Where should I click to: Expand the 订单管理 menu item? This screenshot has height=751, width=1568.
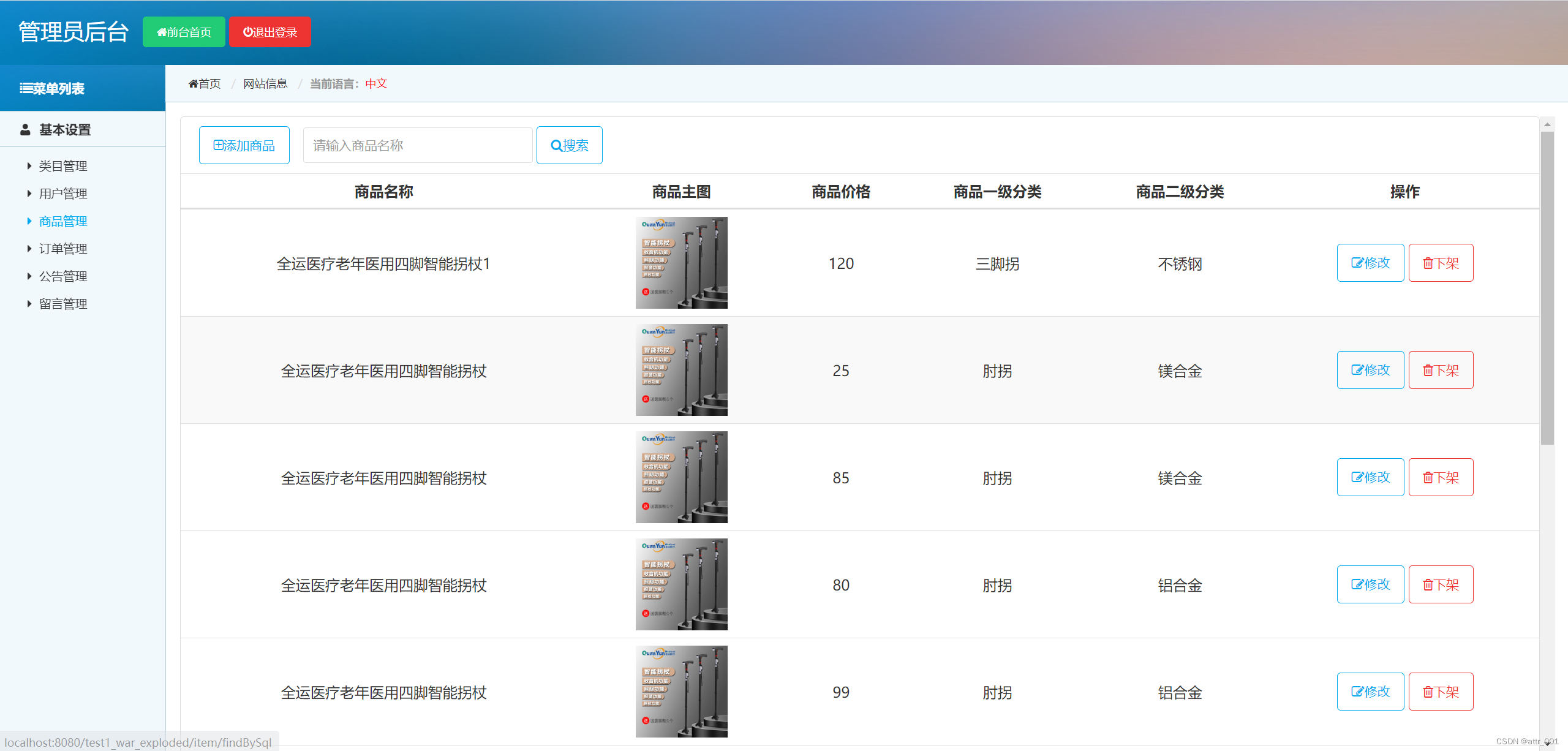click(x=62, y=249)
